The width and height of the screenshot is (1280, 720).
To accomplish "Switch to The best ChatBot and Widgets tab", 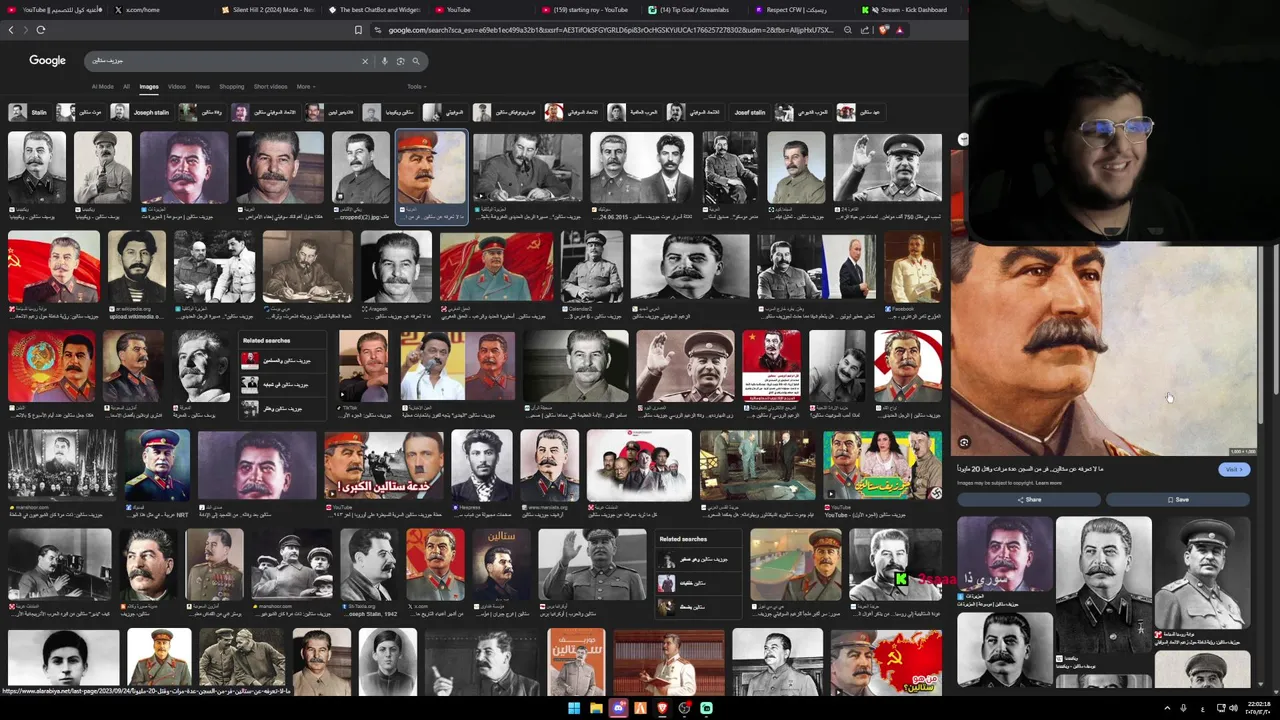I will pos(373,9).
